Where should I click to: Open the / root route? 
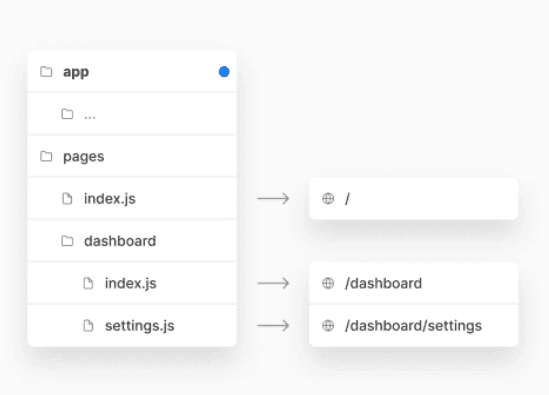pyautogui.click(x=414, y=199)
